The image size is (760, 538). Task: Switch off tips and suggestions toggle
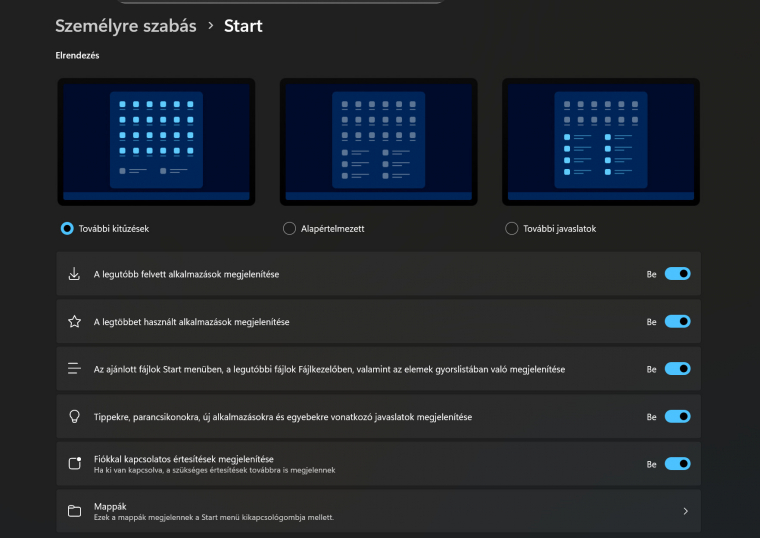[x=677, y=416]
